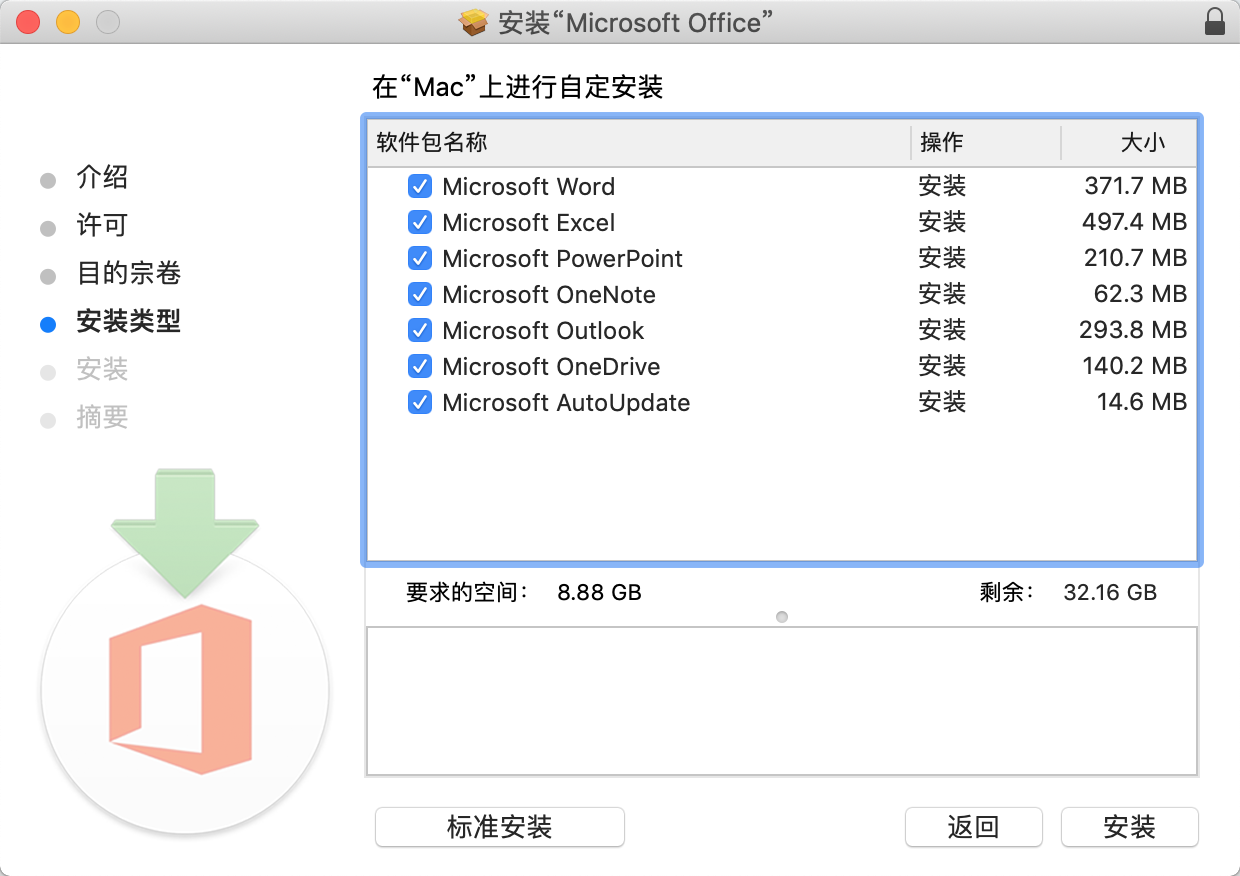This screenshot has width=1240, height=876.
Task: Click the 返回 button to go back
Action: point(973,827)
